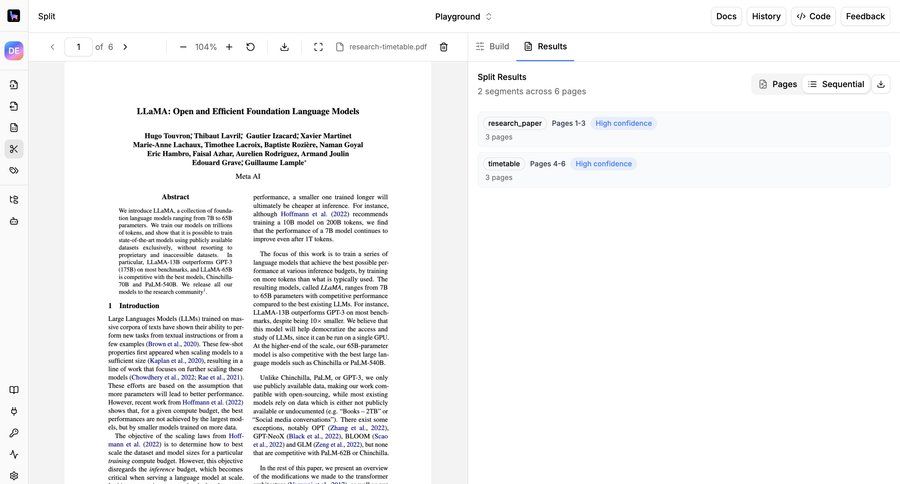Zoom in with the plus icon
Screen dimensions: 900x484
229,47
